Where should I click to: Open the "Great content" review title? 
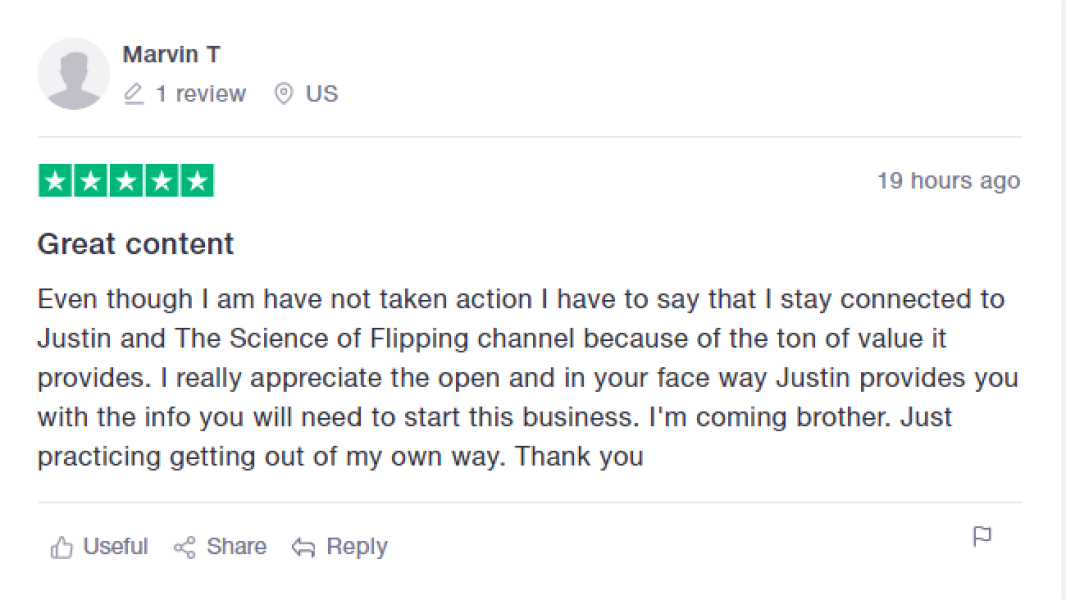[x=135, y=244]
